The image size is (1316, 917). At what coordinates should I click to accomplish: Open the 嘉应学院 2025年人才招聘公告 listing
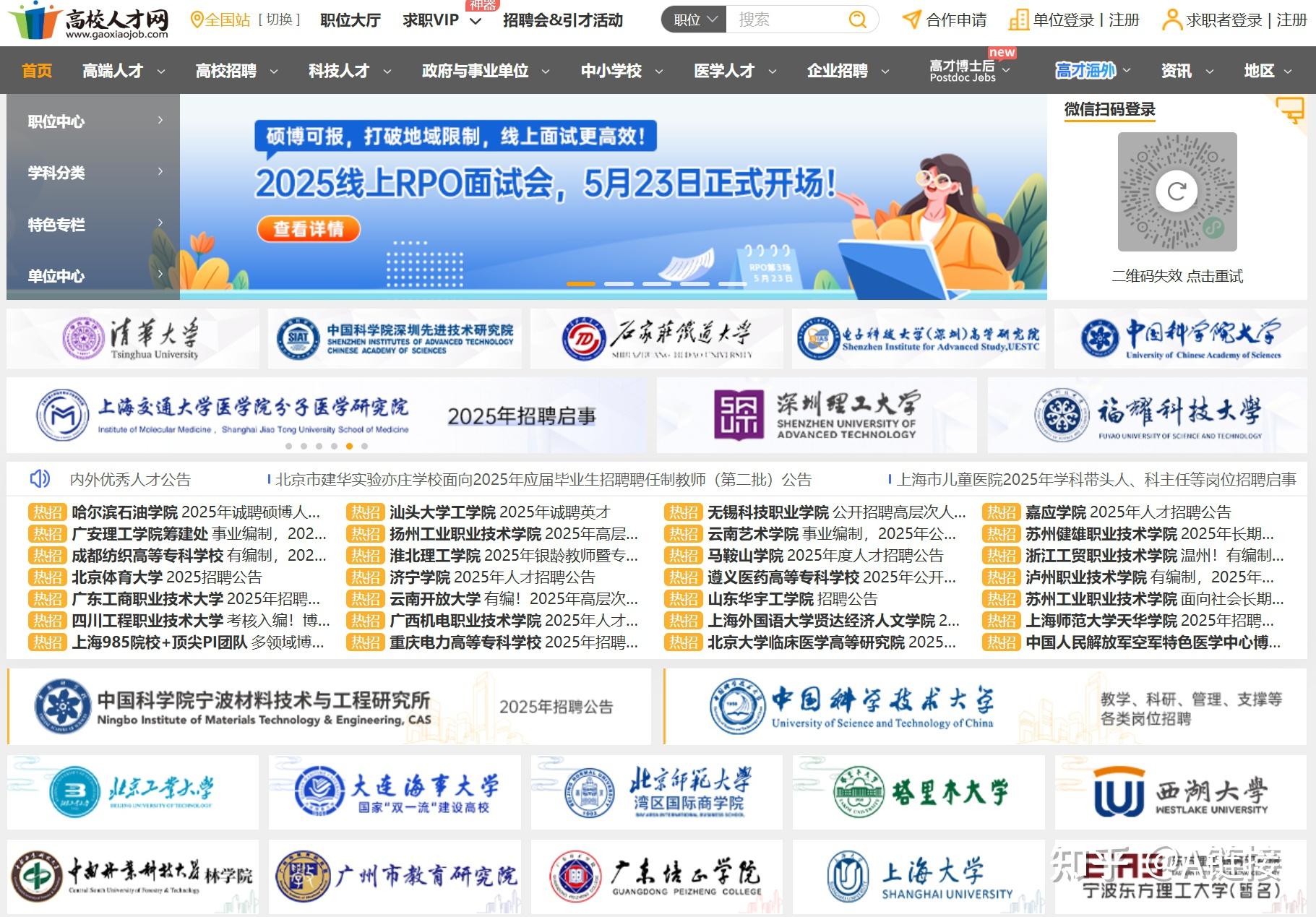point(1128,512)
